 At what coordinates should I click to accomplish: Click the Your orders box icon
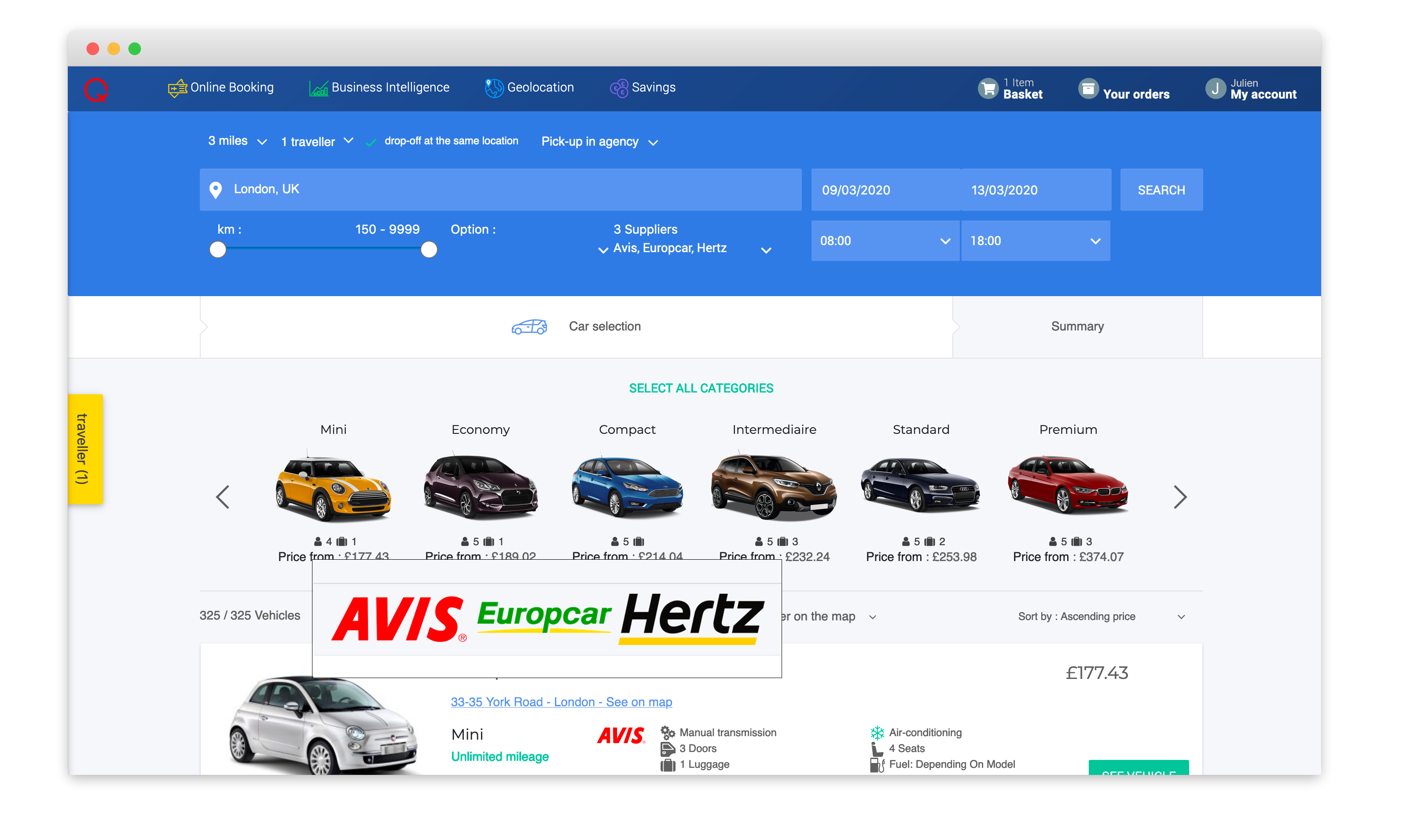pyautogui.click(x=1088, y=88)
